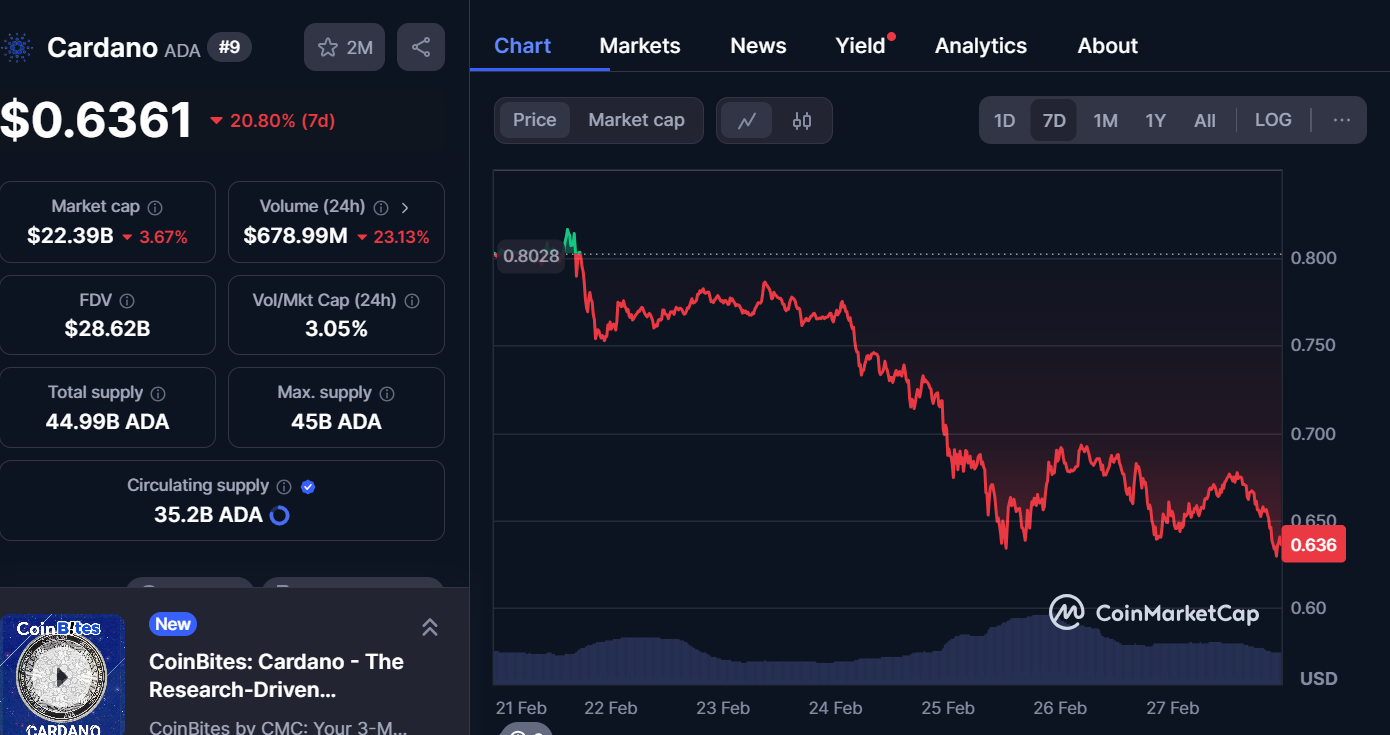Select the 1D time range
Viewport: 1390px width, 735px height.
(x=1004, y=121)
